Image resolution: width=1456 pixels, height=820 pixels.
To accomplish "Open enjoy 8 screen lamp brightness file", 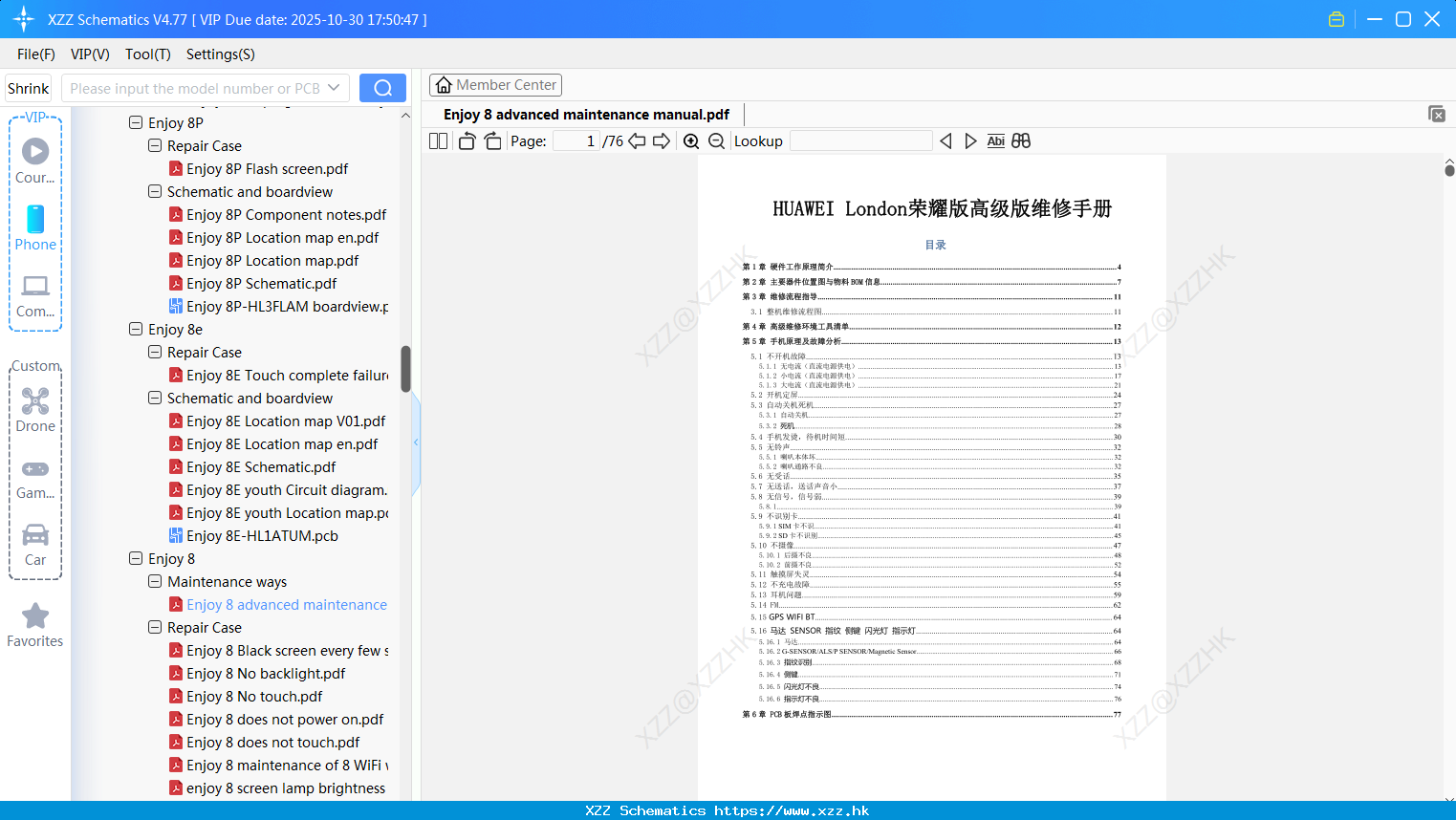I will coord(277,788).
